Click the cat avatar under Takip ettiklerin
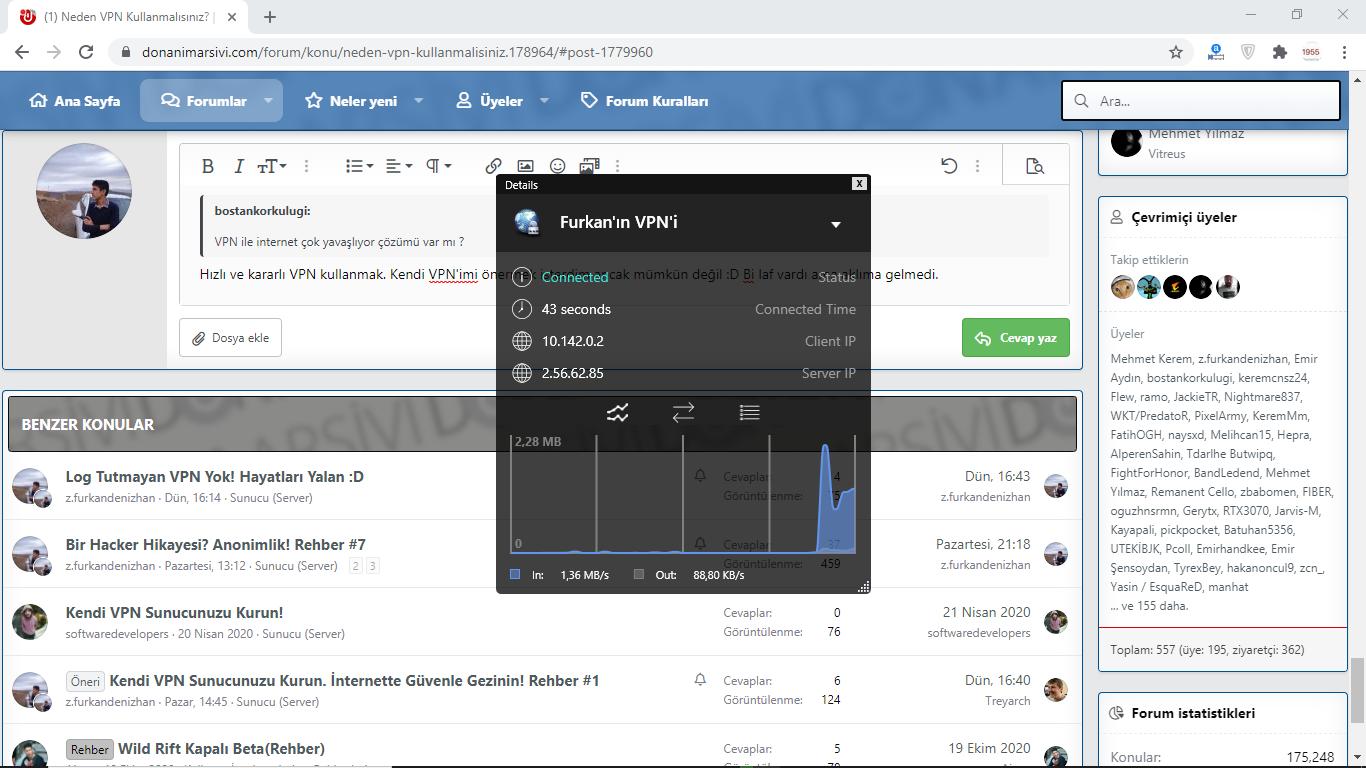This screenshot has height=768, width=1366. click(1124, 287)
